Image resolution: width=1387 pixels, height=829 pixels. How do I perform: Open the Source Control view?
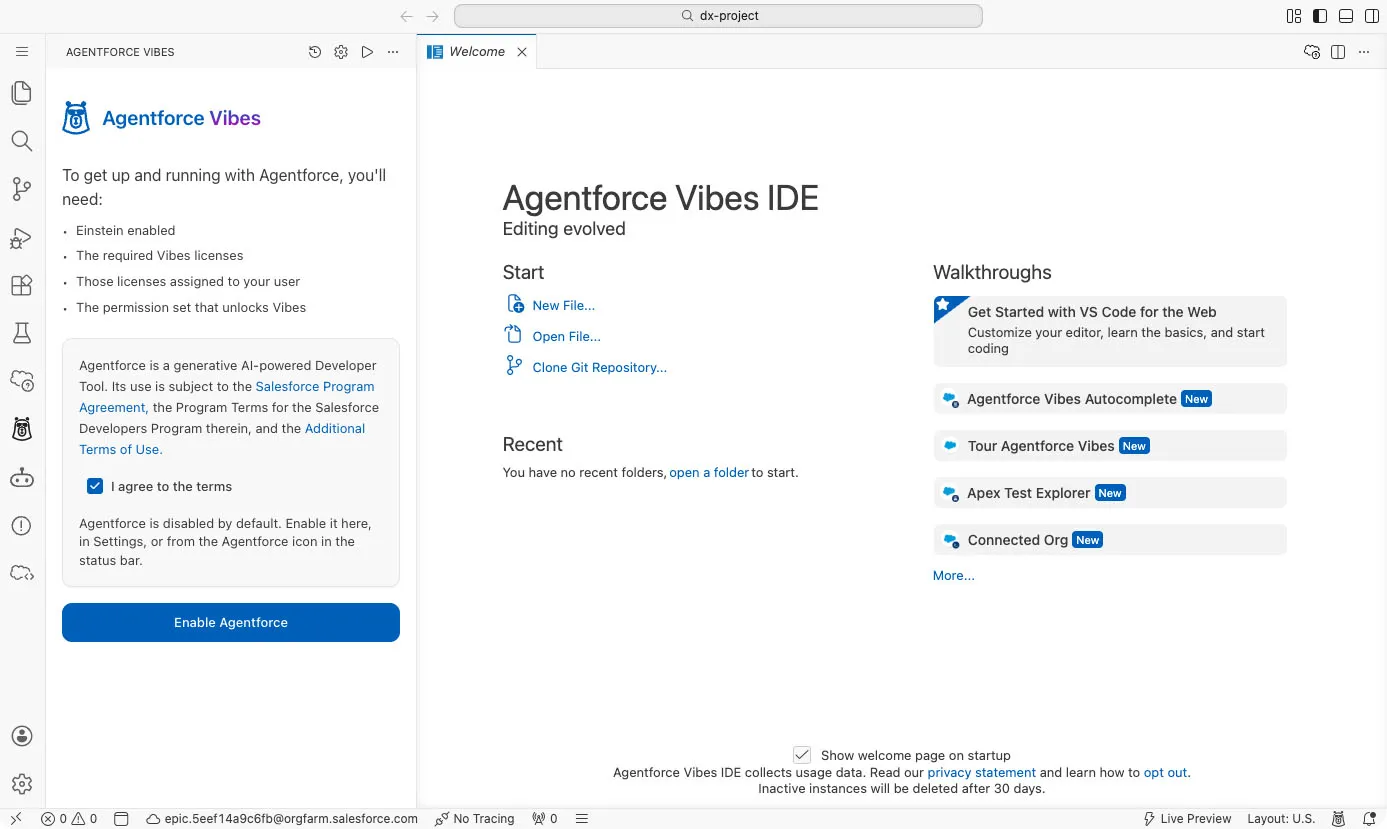pos(22,188)
